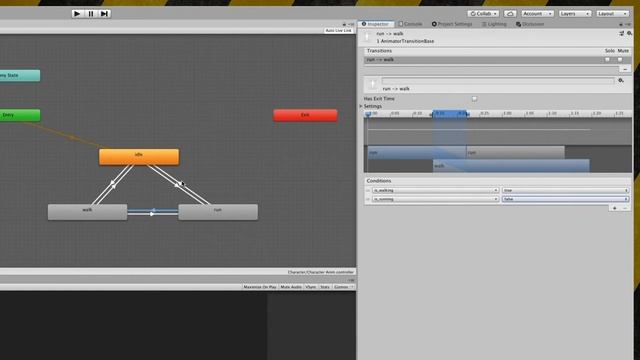Start Play mode with the Play button

pos(77,13)
